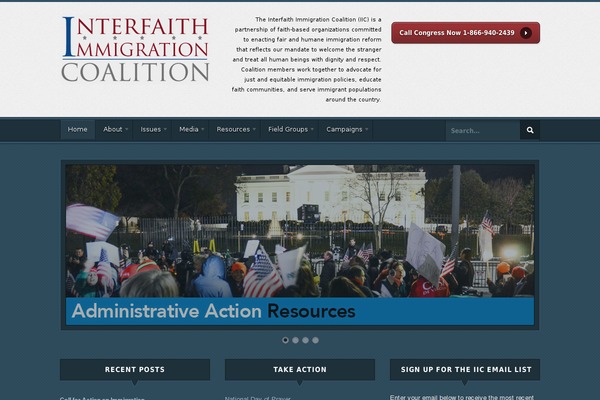
Task: Click Call Congress Now 1-866-940-2439 button
Action: click(465, 33)
